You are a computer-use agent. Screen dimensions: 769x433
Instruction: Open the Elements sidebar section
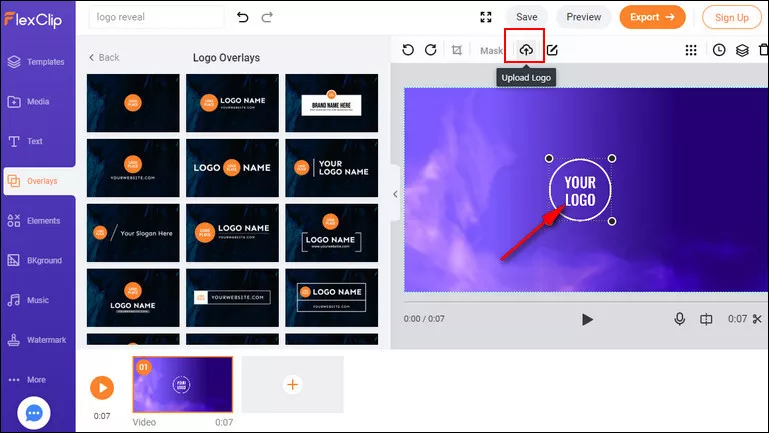[34, 221]
